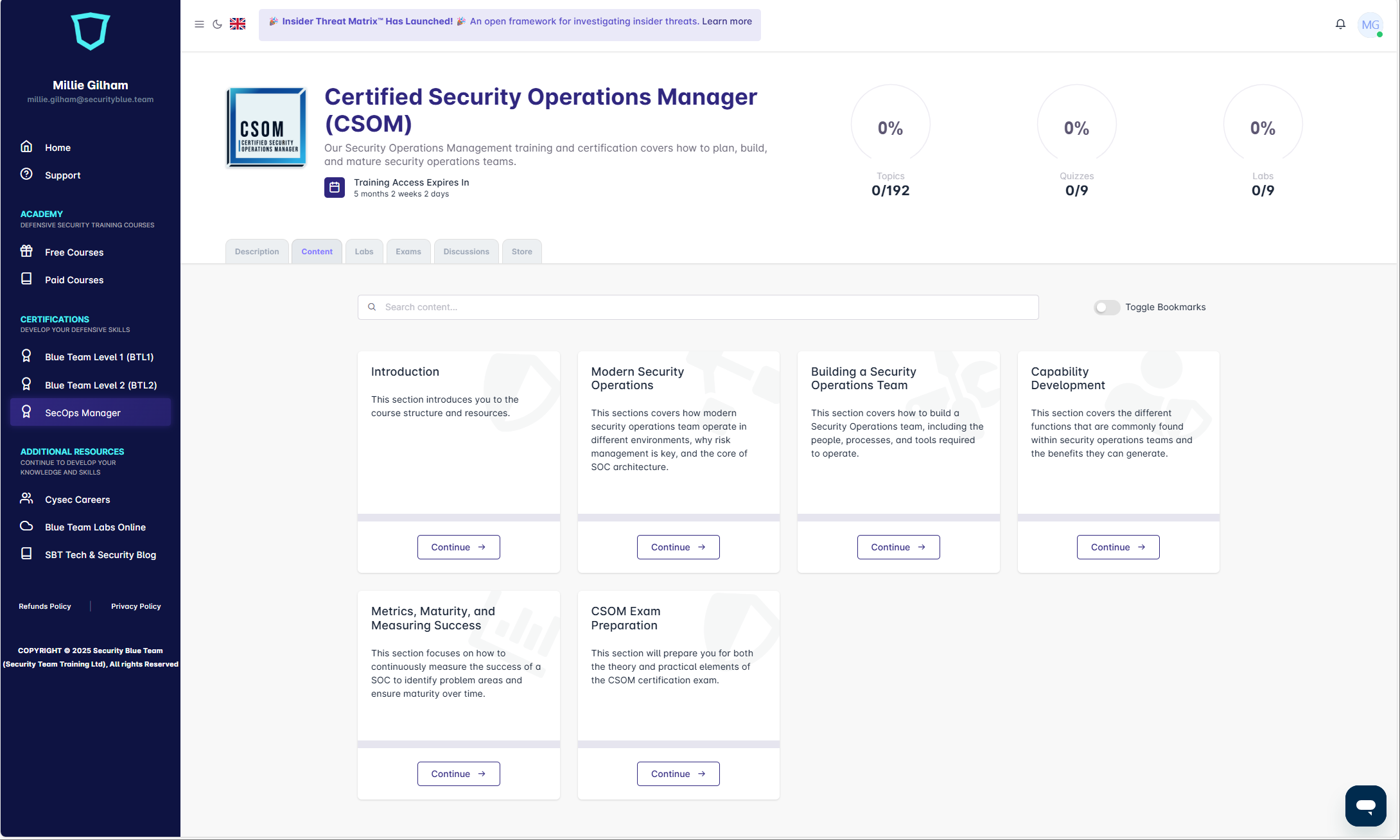Click the Search content field
1400x840 pixels.
(x=698, y=308)
